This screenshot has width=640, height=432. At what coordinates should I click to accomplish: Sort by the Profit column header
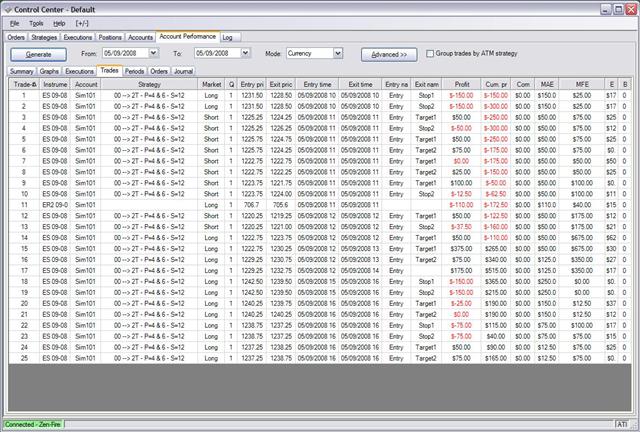[462, 84]
